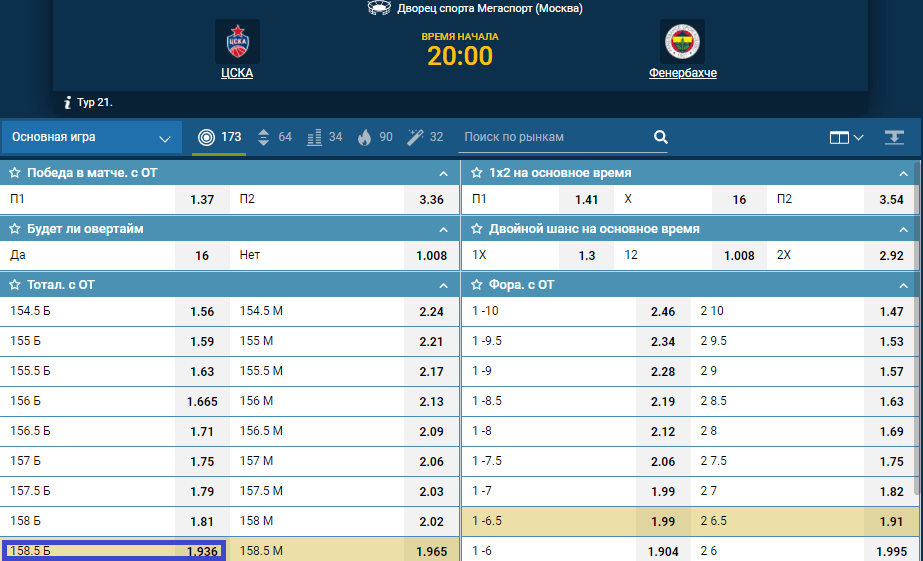Click the magnifier search icon

(x=660, y=137)
